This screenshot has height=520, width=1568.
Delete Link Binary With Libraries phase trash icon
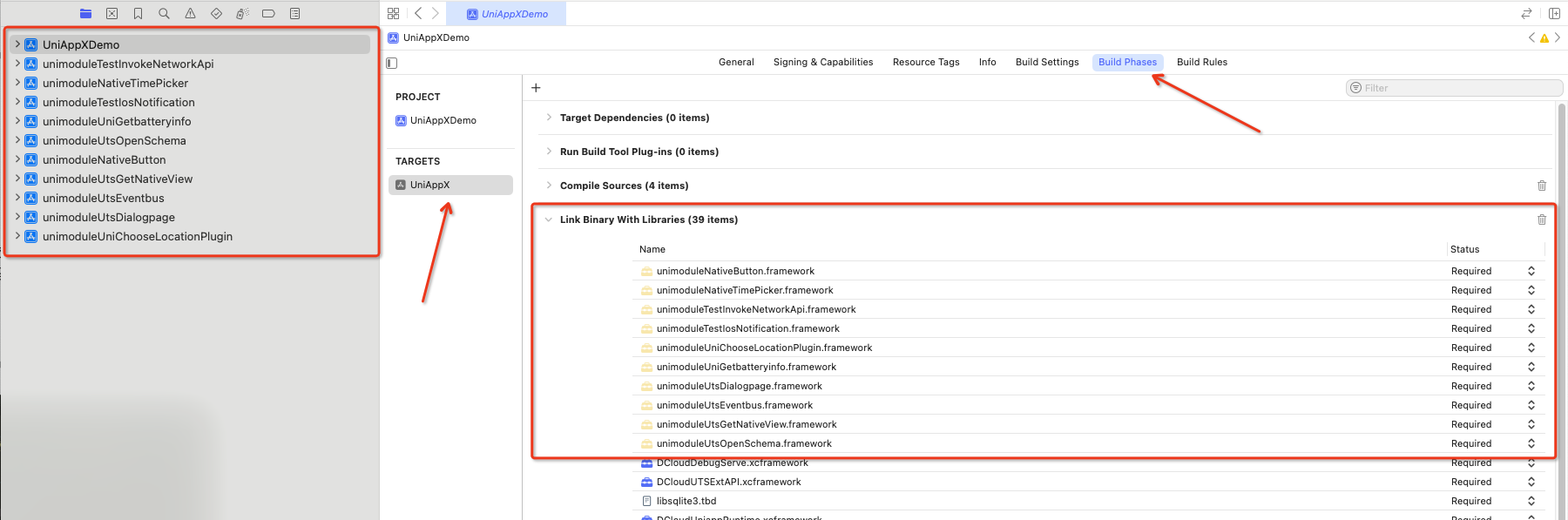1542,219
